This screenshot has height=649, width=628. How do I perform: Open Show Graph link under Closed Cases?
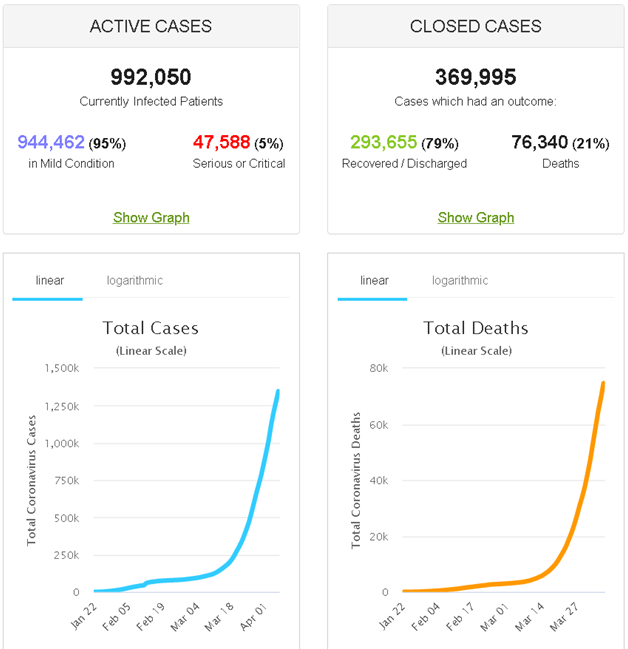point(476,217)
